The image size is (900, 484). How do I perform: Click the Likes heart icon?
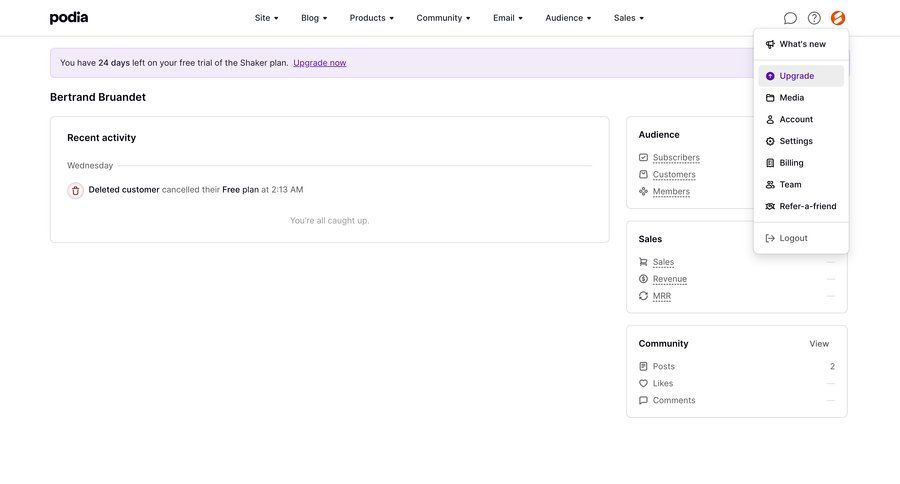[643, 384]
